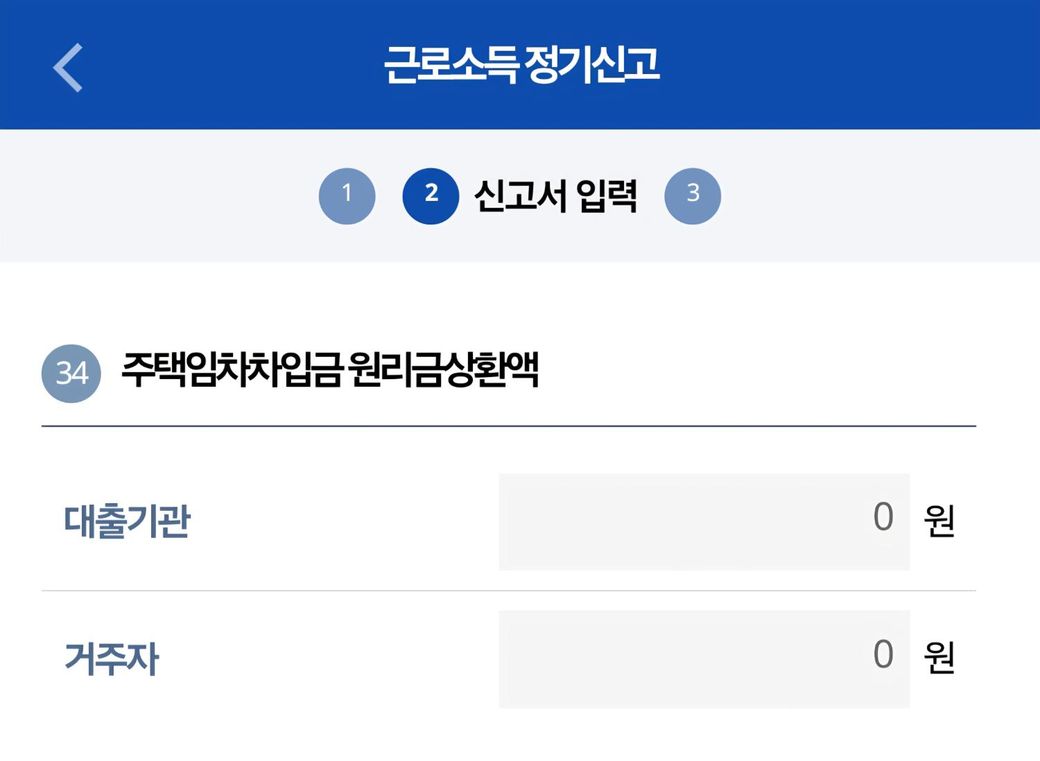This screenshot has width=1040, height=761.
Task: Click the 대출기관 row label
Action: (x=126, y=522)
